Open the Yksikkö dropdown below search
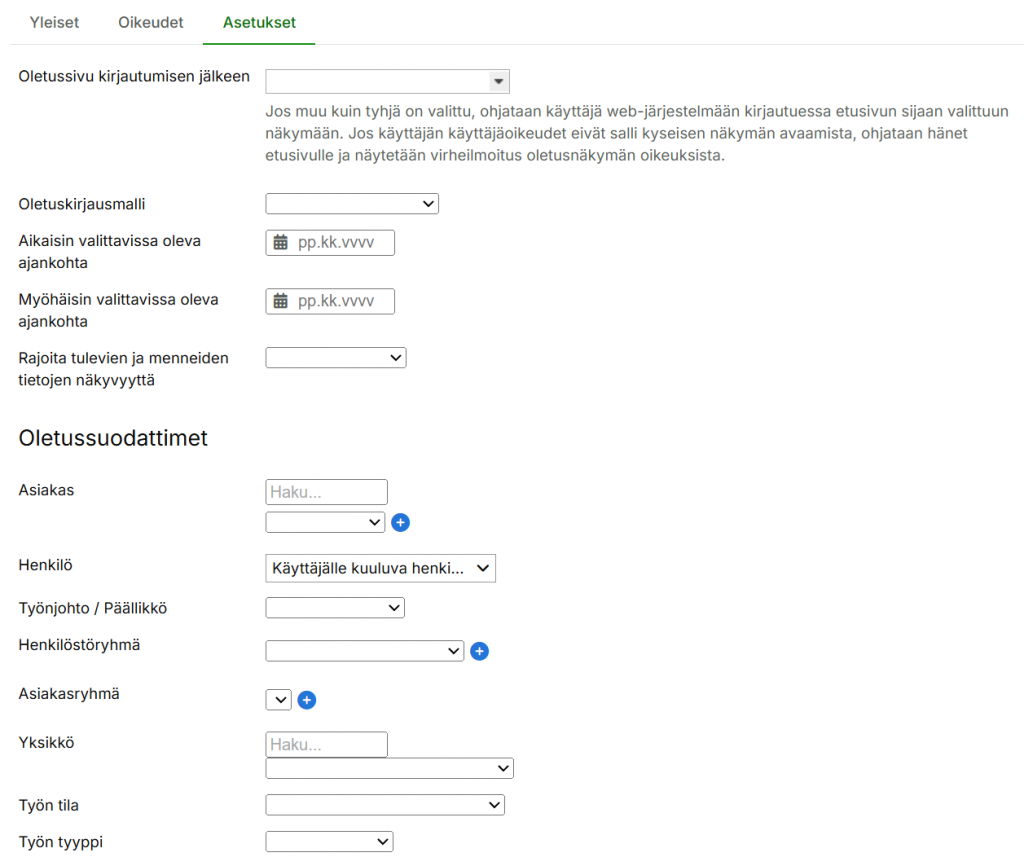 point(389,768)
